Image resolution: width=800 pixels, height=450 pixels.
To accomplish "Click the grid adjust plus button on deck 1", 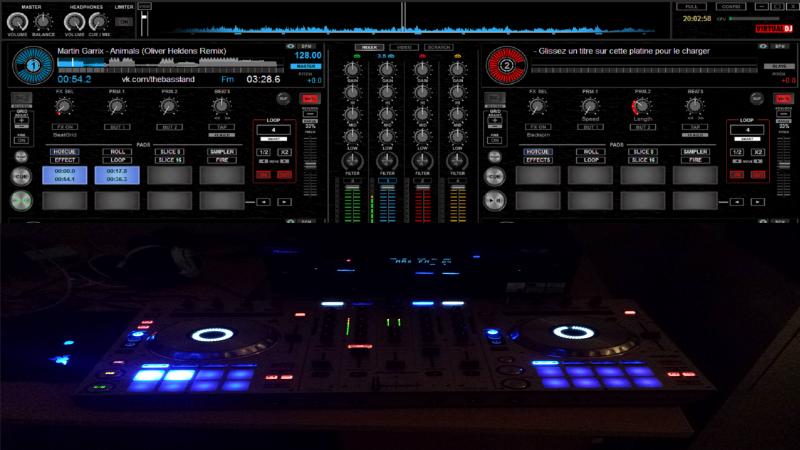I will 21,121.
